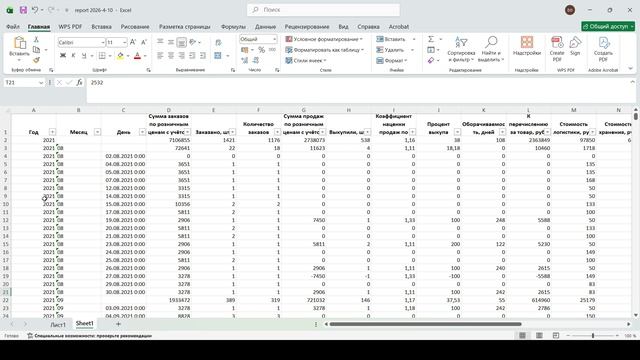Click the accounting number format icon

point(244,50)
